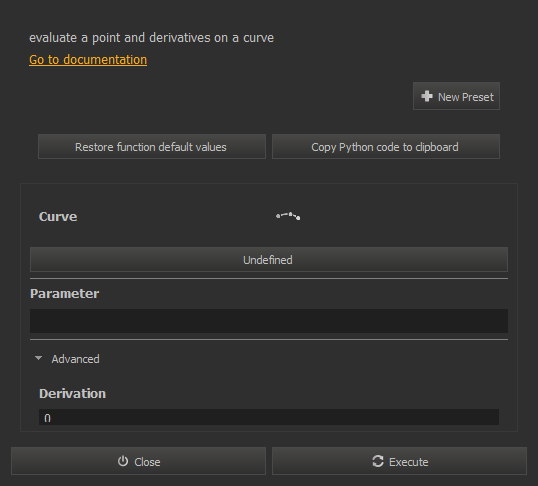Click the separator line below the Undefined button

pos(269,278)
